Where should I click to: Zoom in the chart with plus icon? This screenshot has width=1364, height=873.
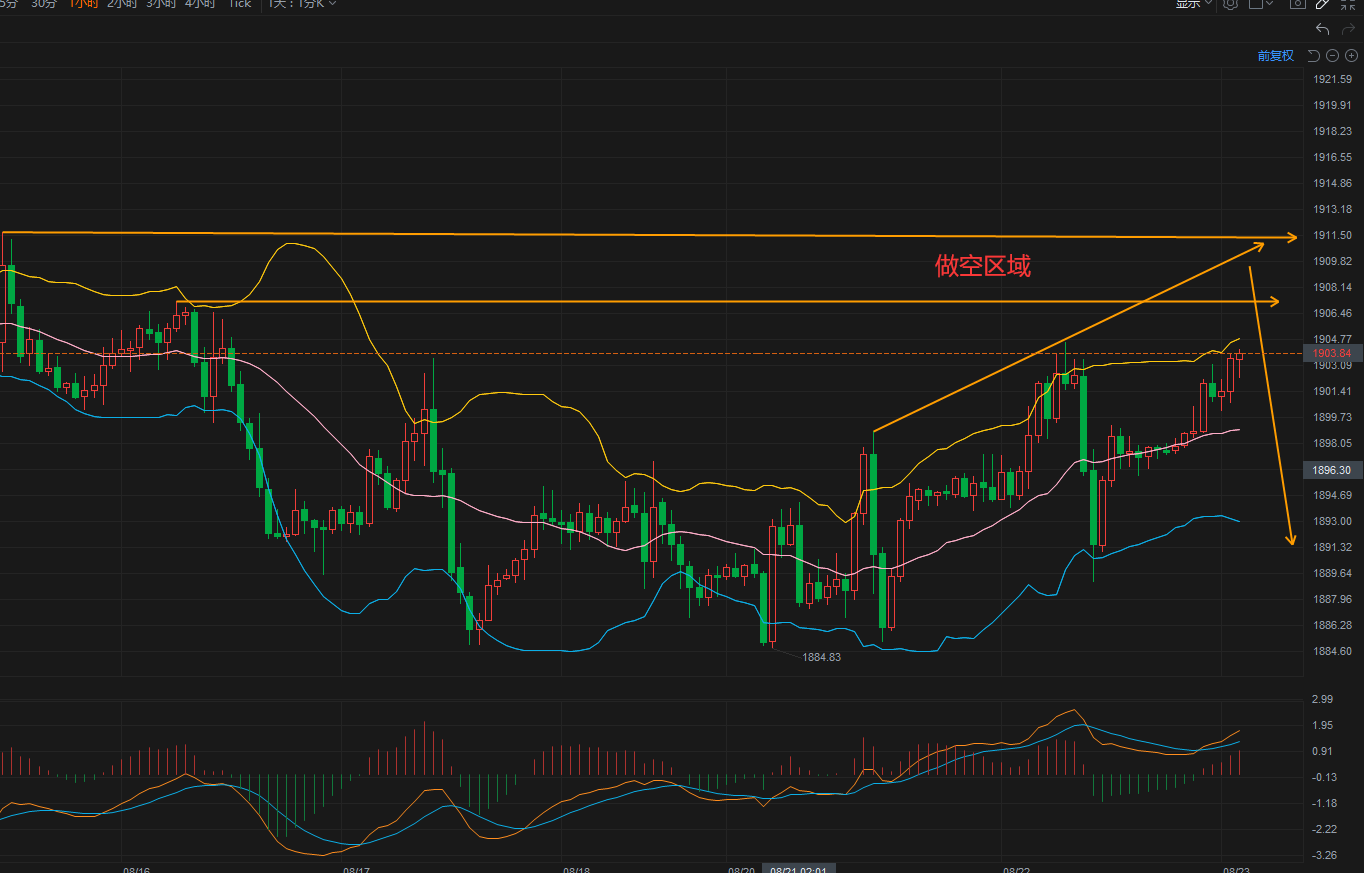[1351, 56]
